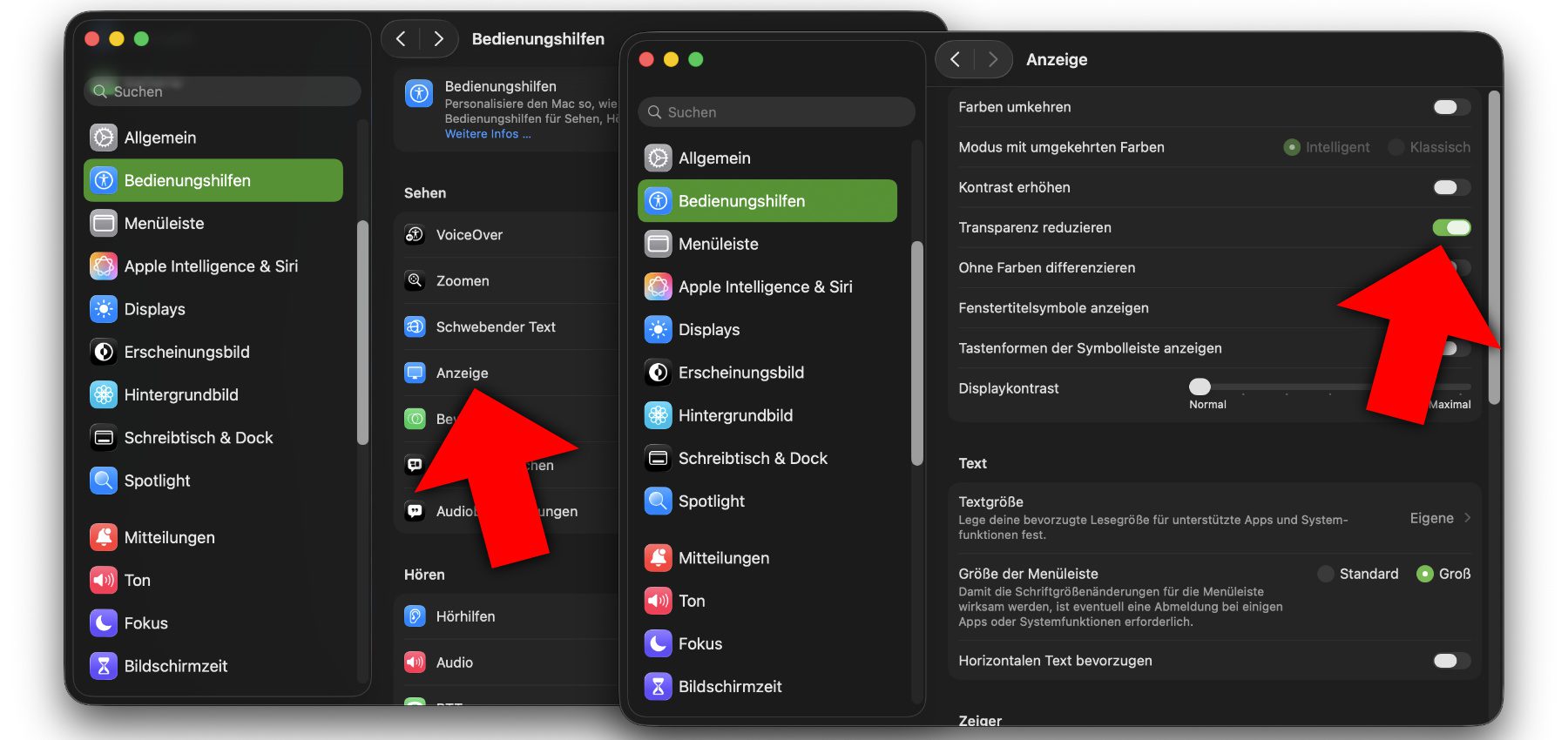Open Textgröße via the Eigene chevron
This screenshot has width=1568, height=740.
coord(1467,518)
